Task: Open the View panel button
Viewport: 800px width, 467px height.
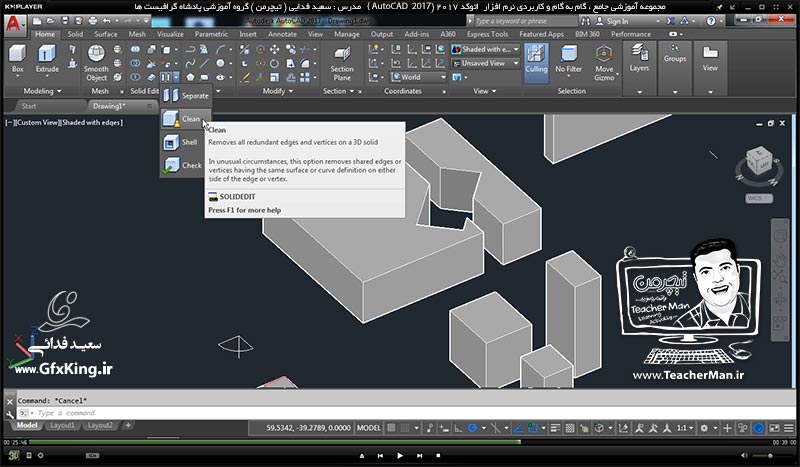Action: [710, 68]
